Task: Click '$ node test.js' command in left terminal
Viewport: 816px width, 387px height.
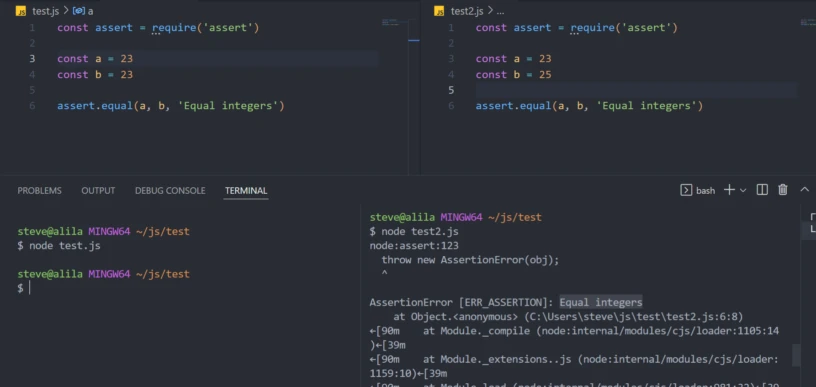Action: (59, 246)
